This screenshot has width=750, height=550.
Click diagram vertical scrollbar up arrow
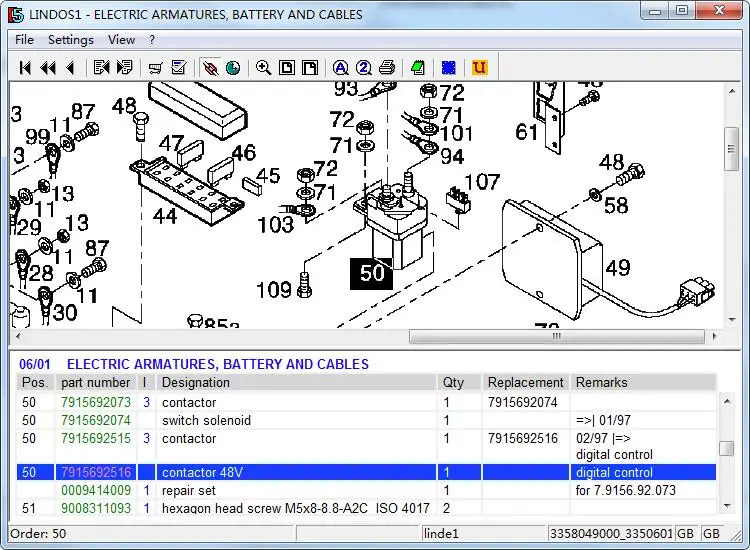[731, 91]
